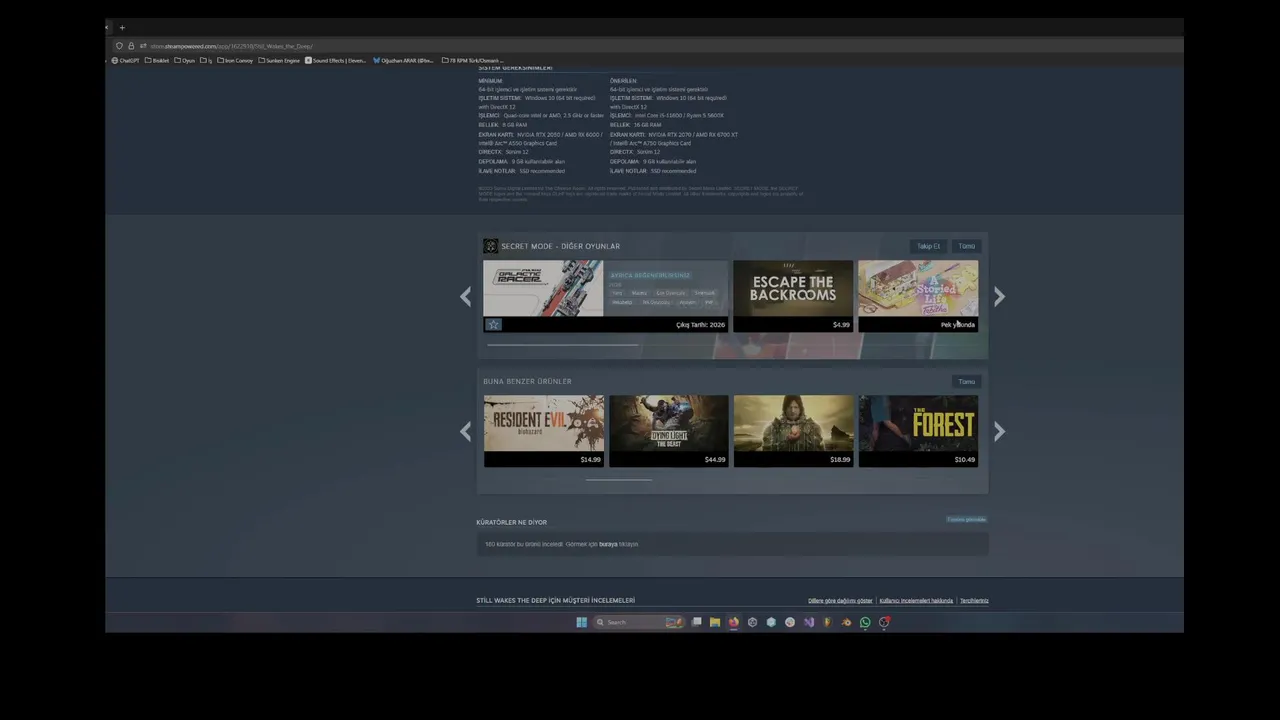Open A Storied Life Tabitha game card
The image size is (1280, 720).
(x=918, y=296)
